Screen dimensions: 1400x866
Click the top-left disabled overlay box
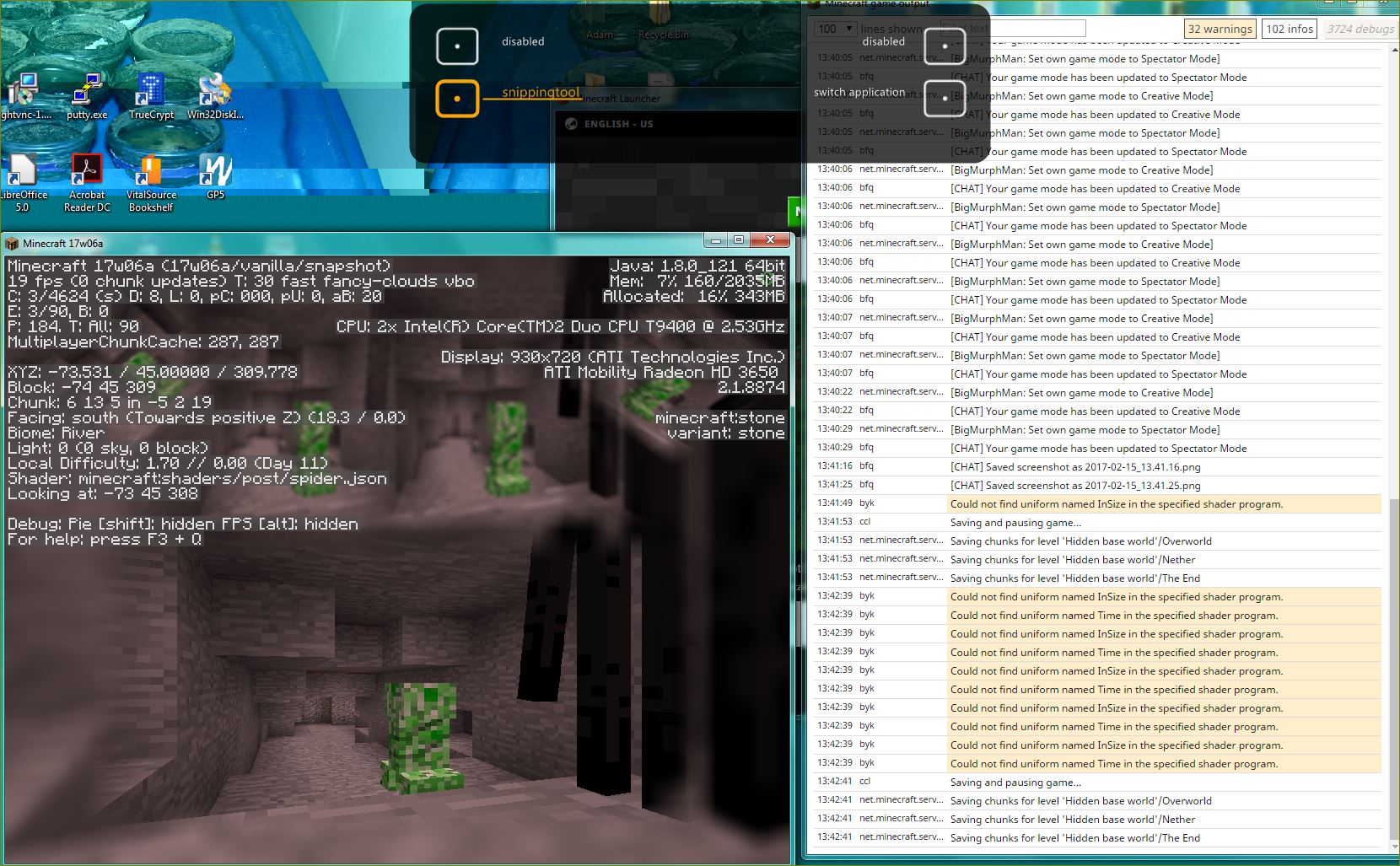click(457, 46)
